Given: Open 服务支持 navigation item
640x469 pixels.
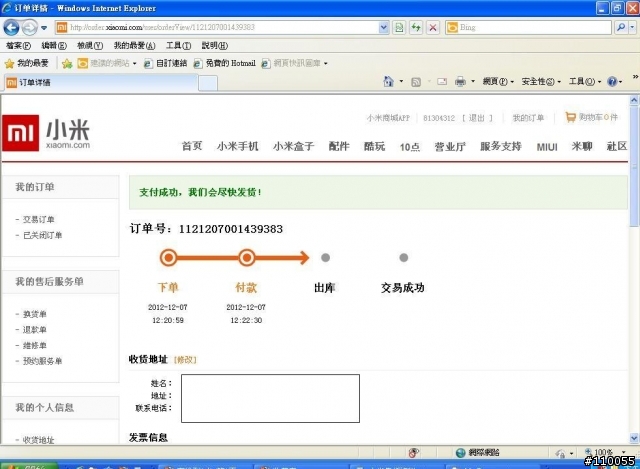Looking at the screenshot, I should [501, 146].
